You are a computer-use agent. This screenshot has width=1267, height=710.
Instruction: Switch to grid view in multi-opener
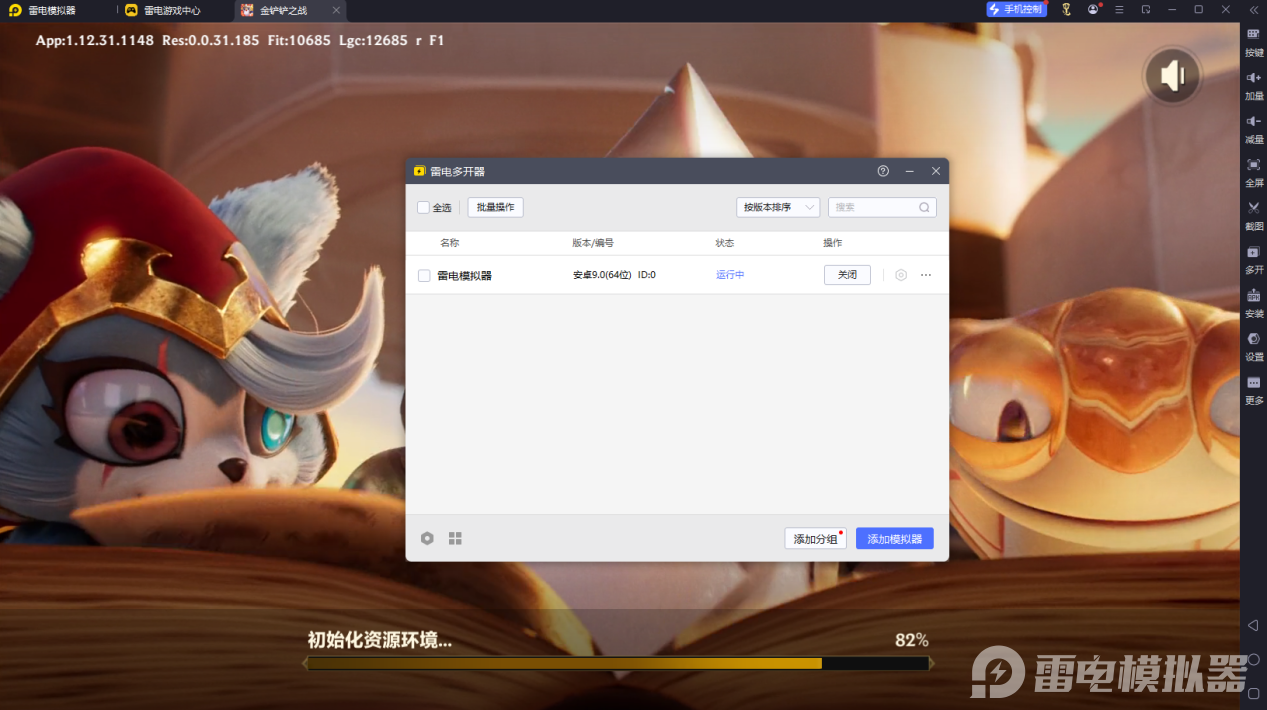pos(455,538)
